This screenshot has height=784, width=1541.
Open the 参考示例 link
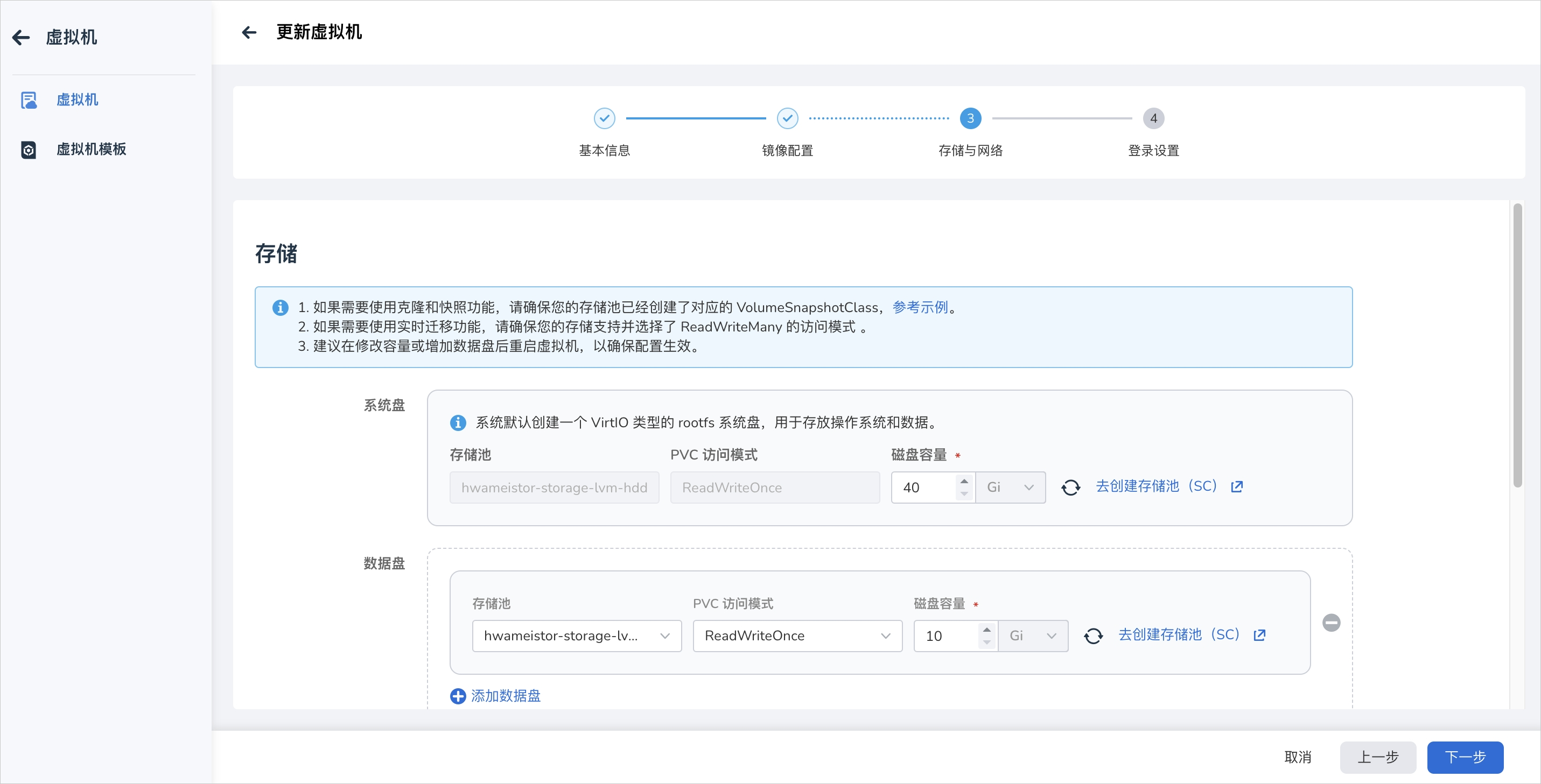(920, 307)
